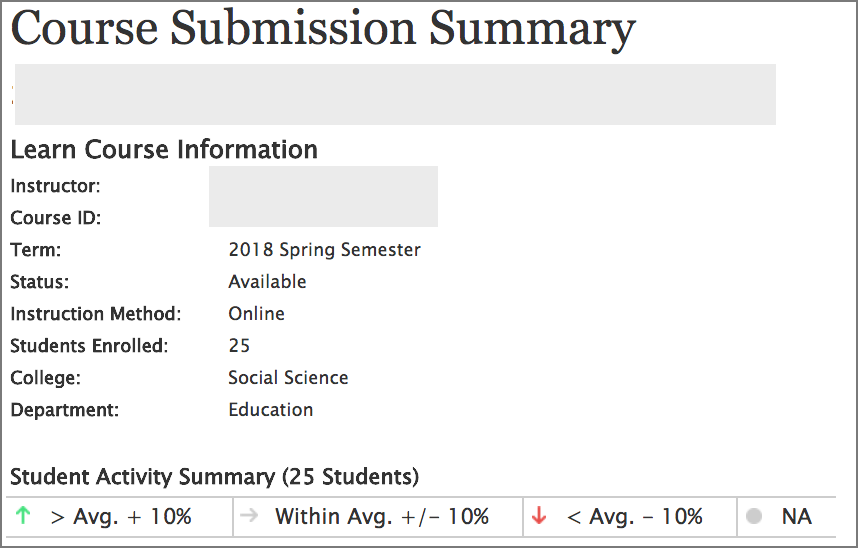This screenshot has width=859, height=550.
Task: Click the NA legend label
Action: 797,517
